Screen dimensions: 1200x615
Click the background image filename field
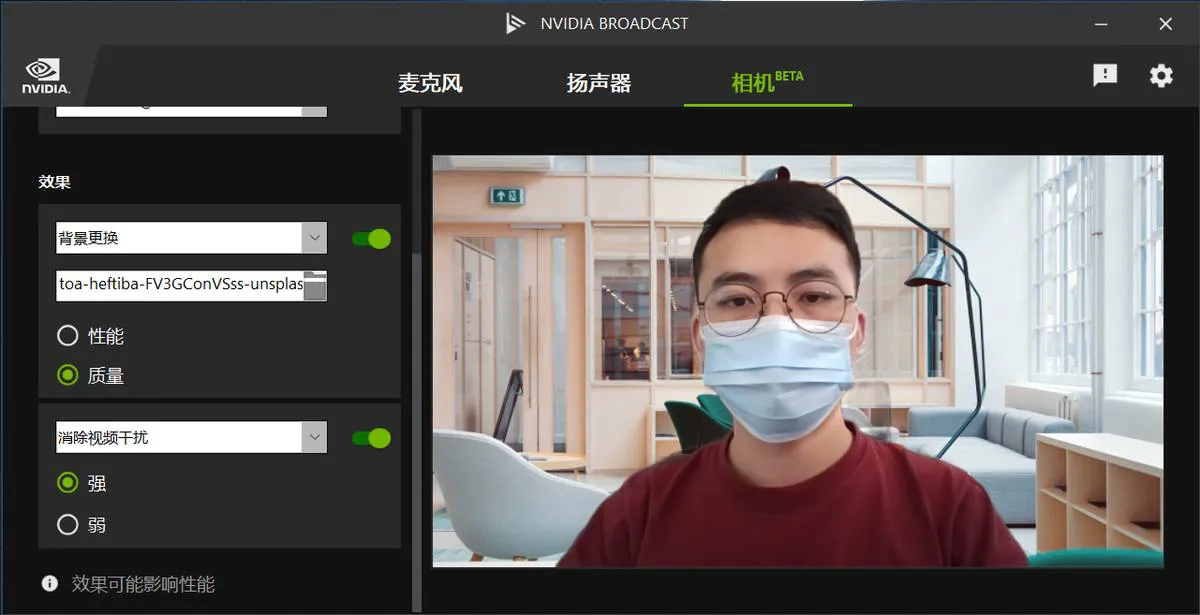(x=180, y=285)
